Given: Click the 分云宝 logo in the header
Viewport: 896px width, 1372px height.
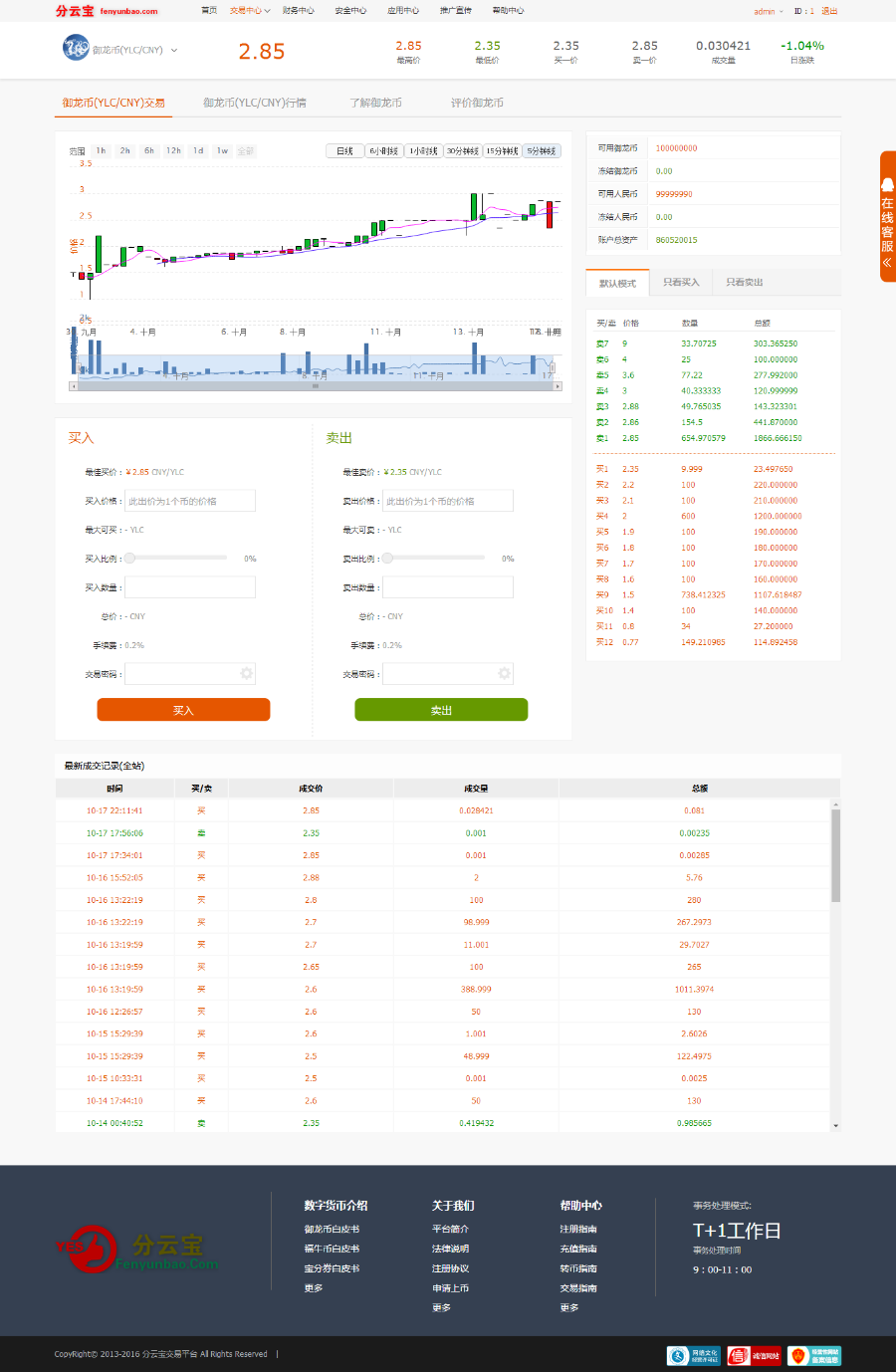Looking at the screenshot, I should 107,11.
